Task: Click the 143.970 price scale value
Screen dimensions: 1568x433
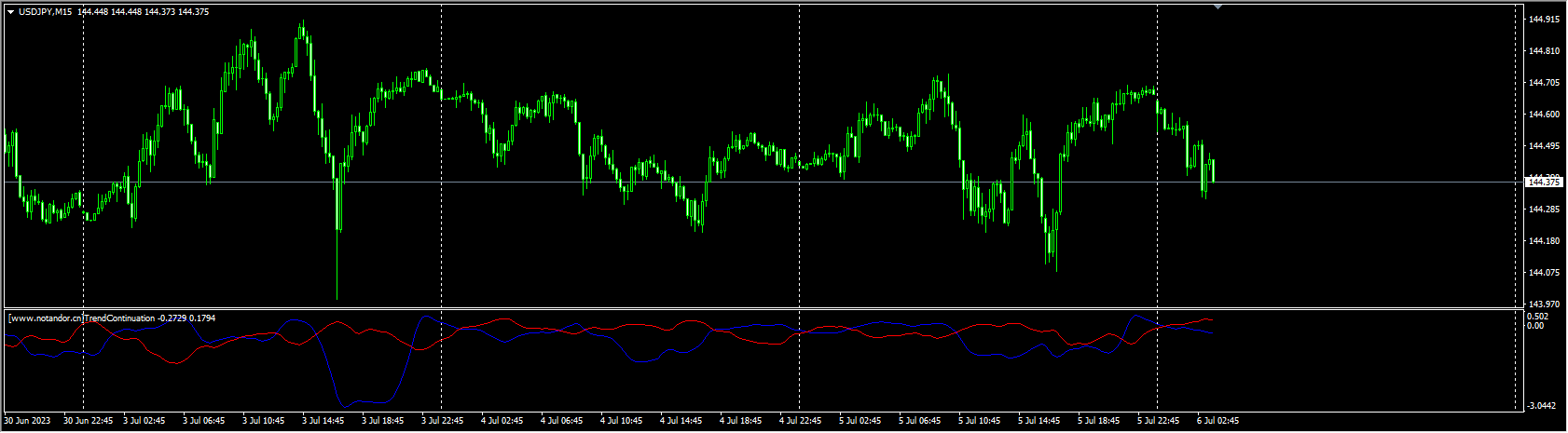Action: click(1545, 304)
